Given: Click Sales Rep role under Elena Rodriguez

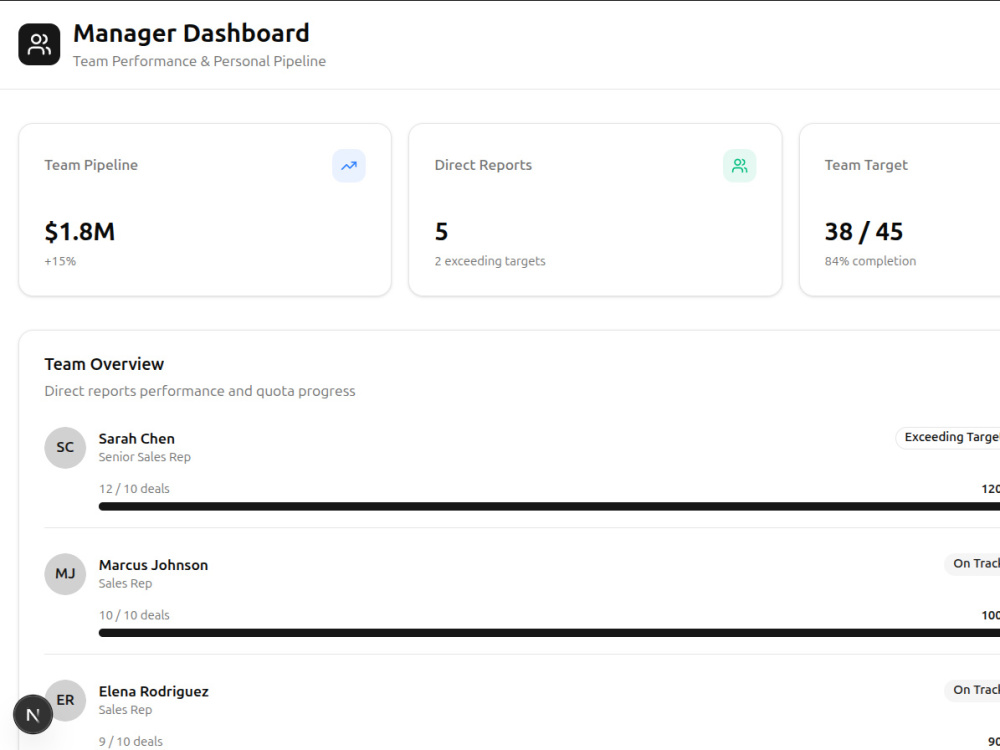Looking at the screenshot, I should (x=125, y=710).
